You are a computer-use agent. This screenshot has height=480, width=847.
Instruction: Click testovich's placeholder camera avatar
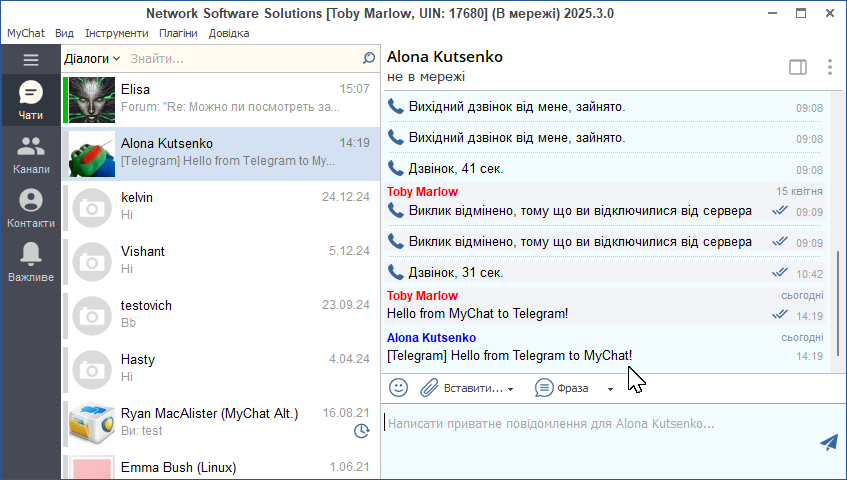(x=92, y=316)
